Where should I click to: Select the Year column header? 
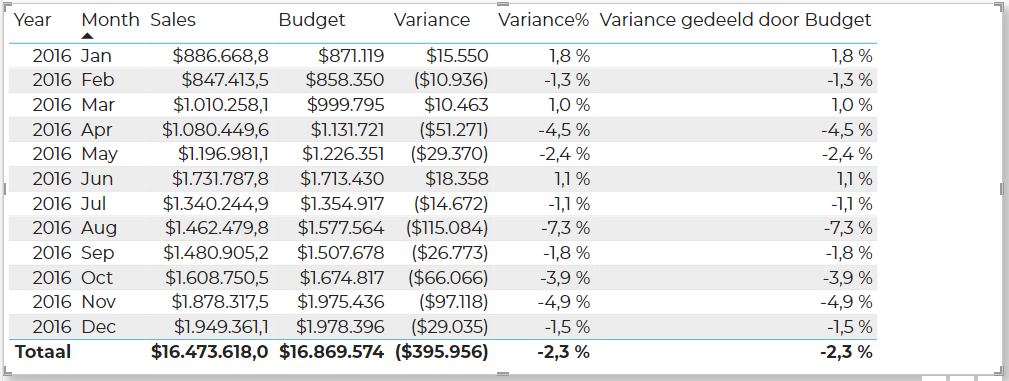pyautogui.click(x=33, y=20)
